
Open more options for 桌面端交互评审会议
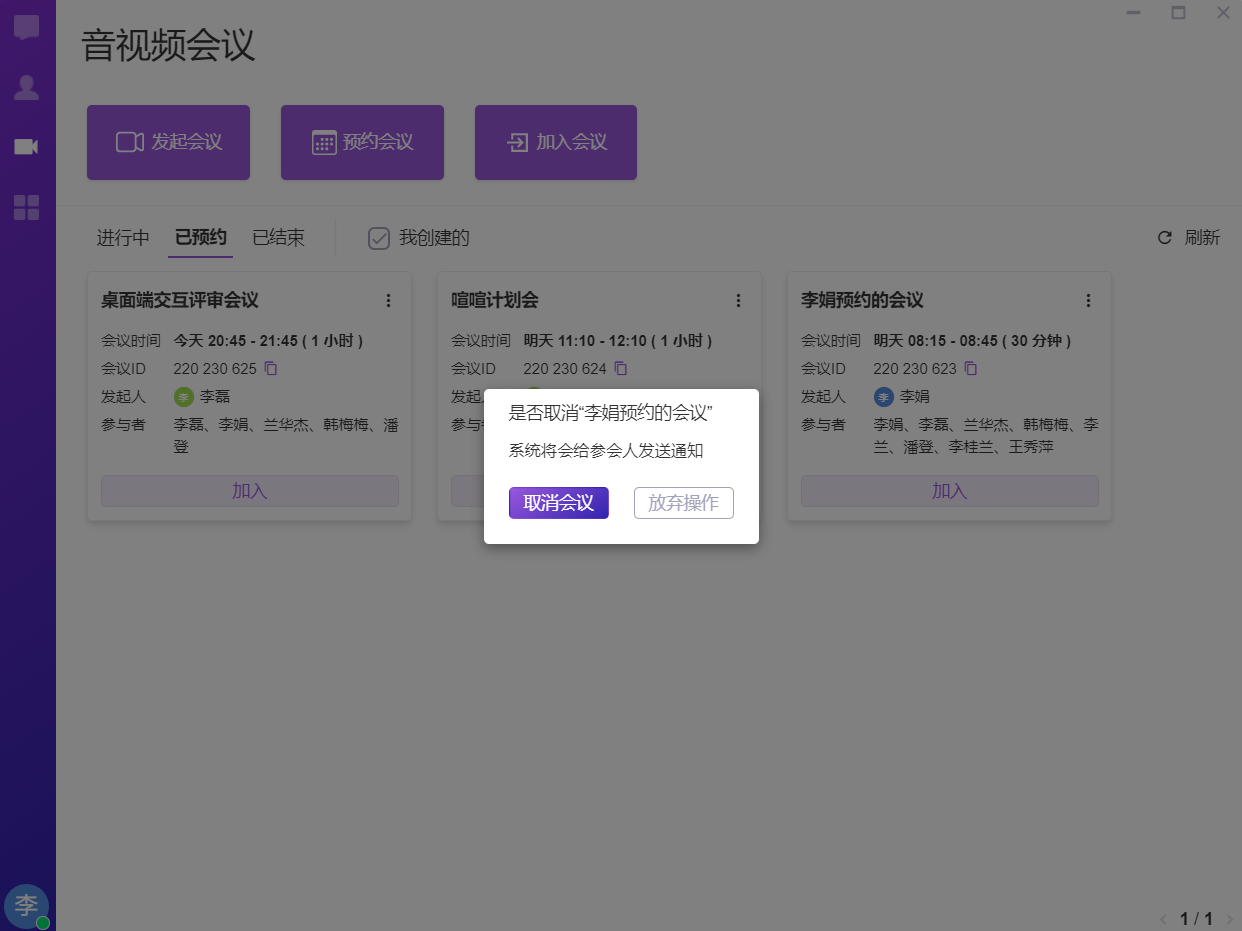pyautogui.click(x=388, y=300)
